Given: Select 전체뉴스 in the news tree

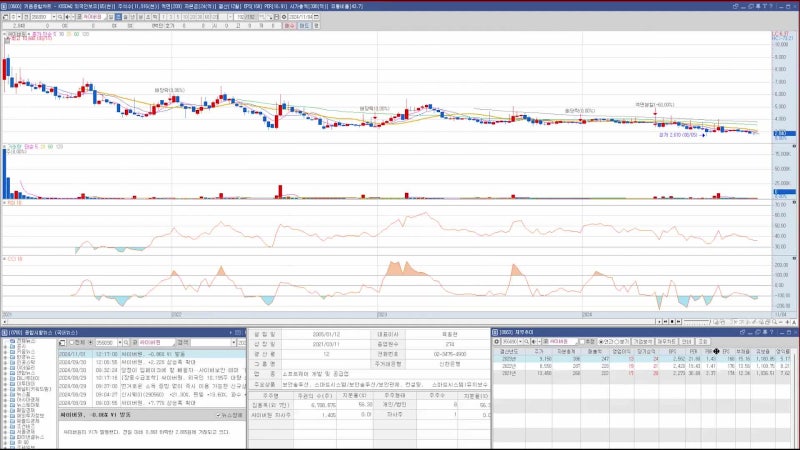Looking at the screenshot, I should click(26, 341).
